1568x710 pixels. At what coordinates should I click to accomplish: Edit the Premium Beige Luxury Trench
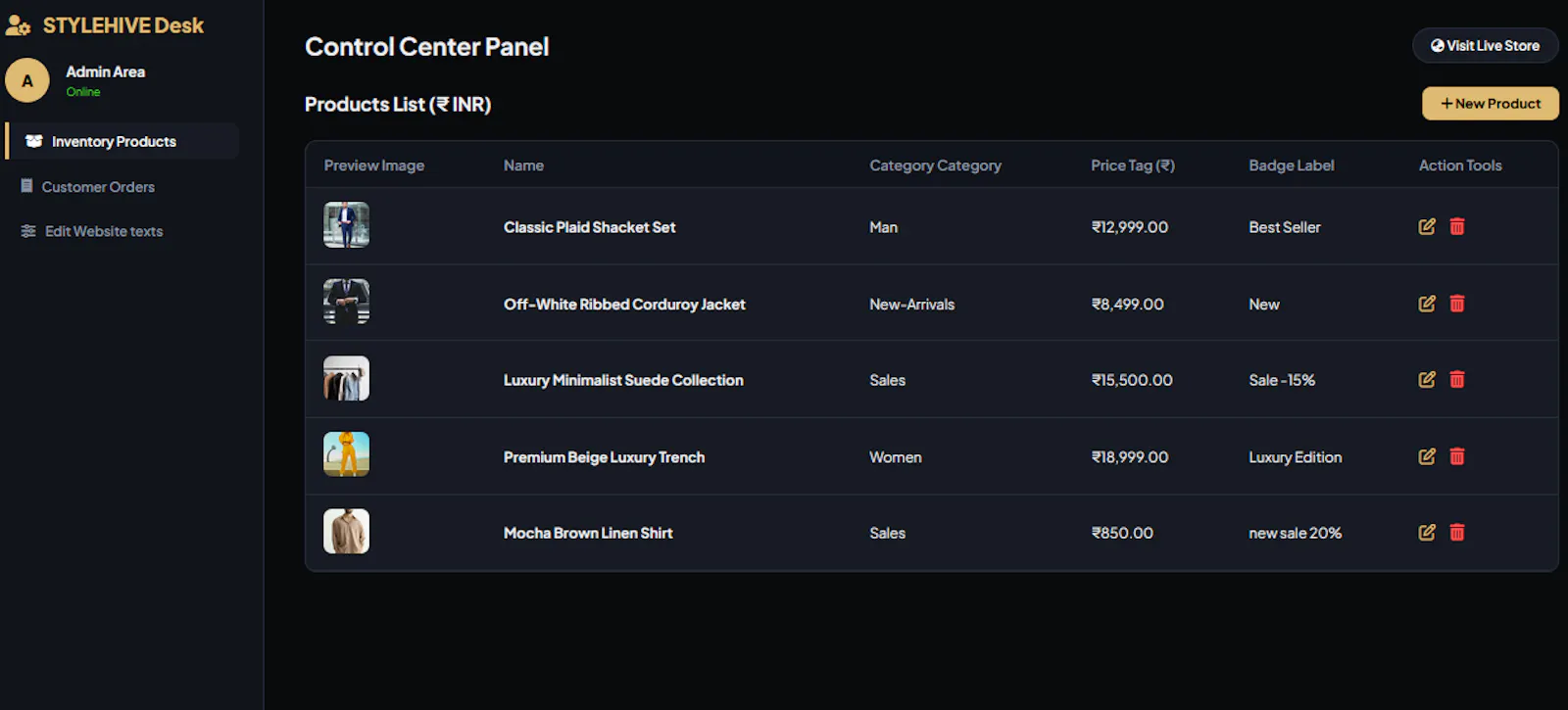[x=1427, y=456]
